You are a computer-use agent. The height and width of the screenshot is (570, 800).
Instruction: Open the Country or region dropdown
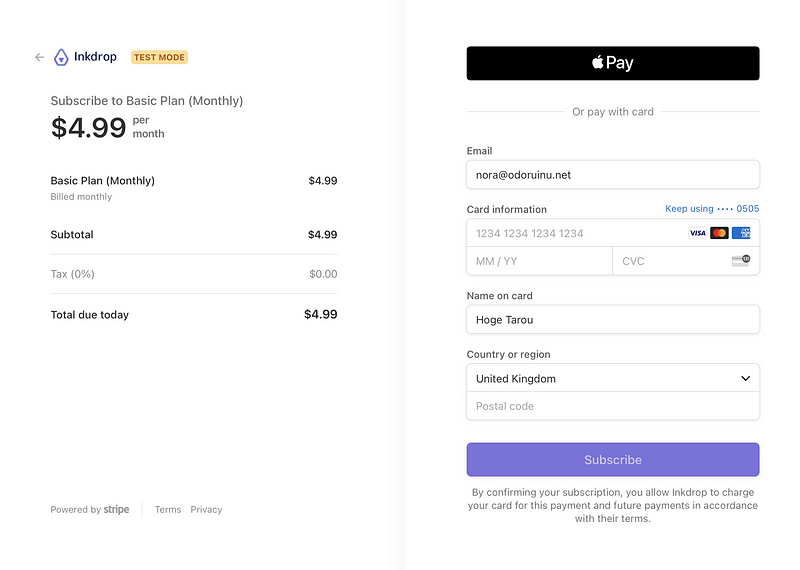pos(613,378)
